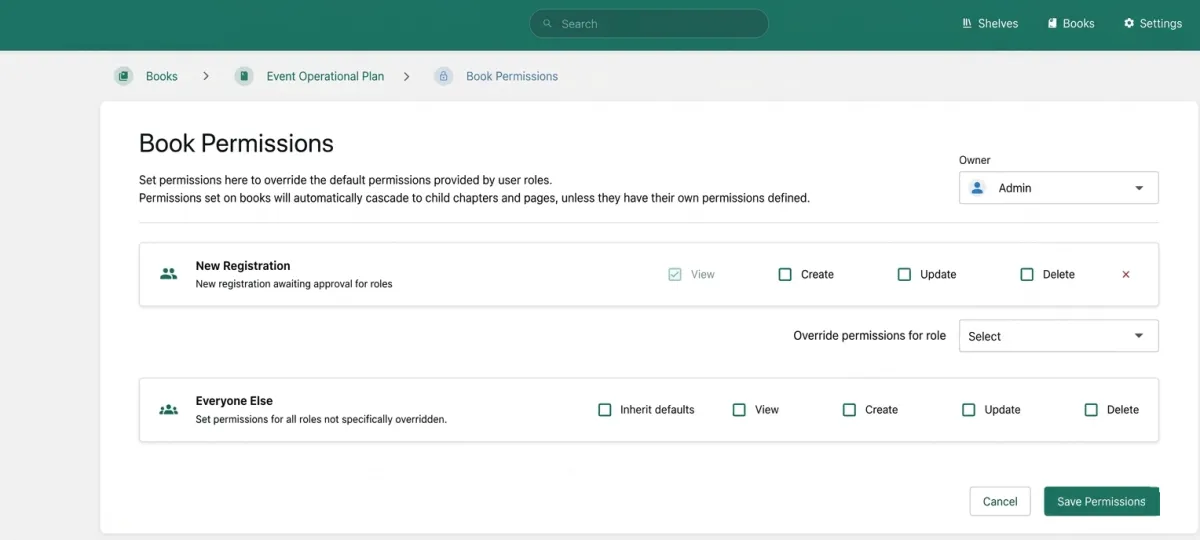The width and height of the screenshot is (1200, 540).
Task: Go to Books breadcrumb link
Action: (x=162, y=76)
